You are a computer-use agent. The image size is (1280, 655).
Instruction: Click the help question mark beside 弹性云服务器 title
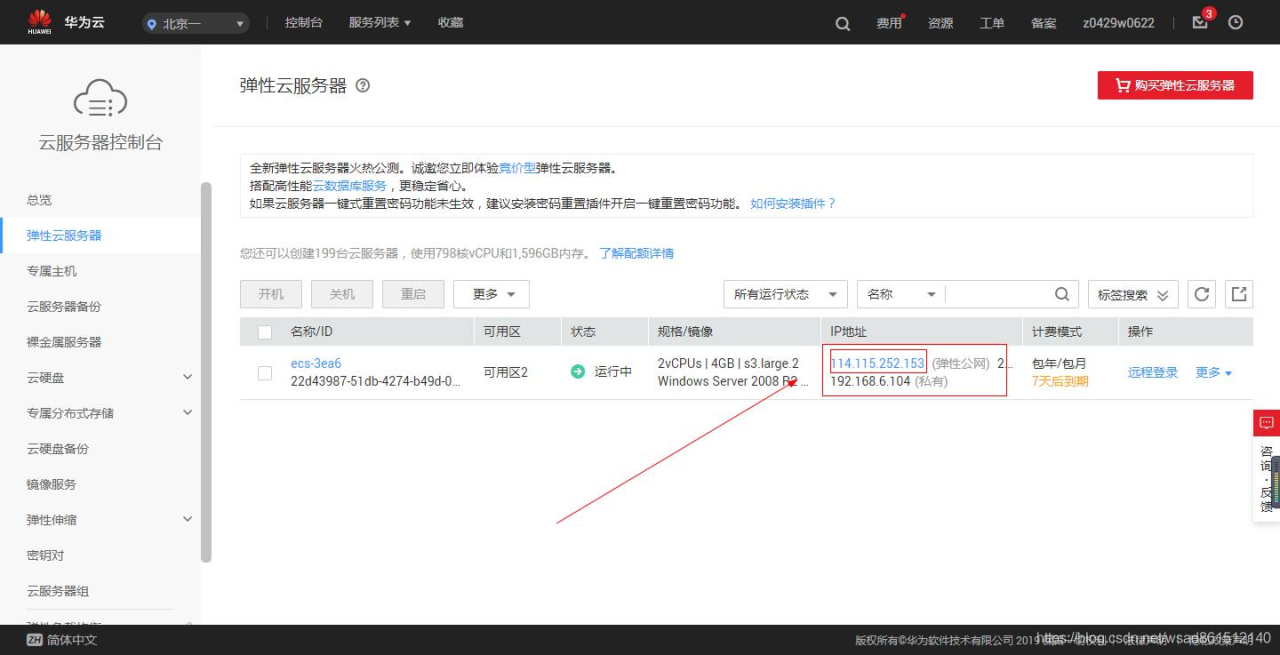pyautogui.click(x=363, y=86)
